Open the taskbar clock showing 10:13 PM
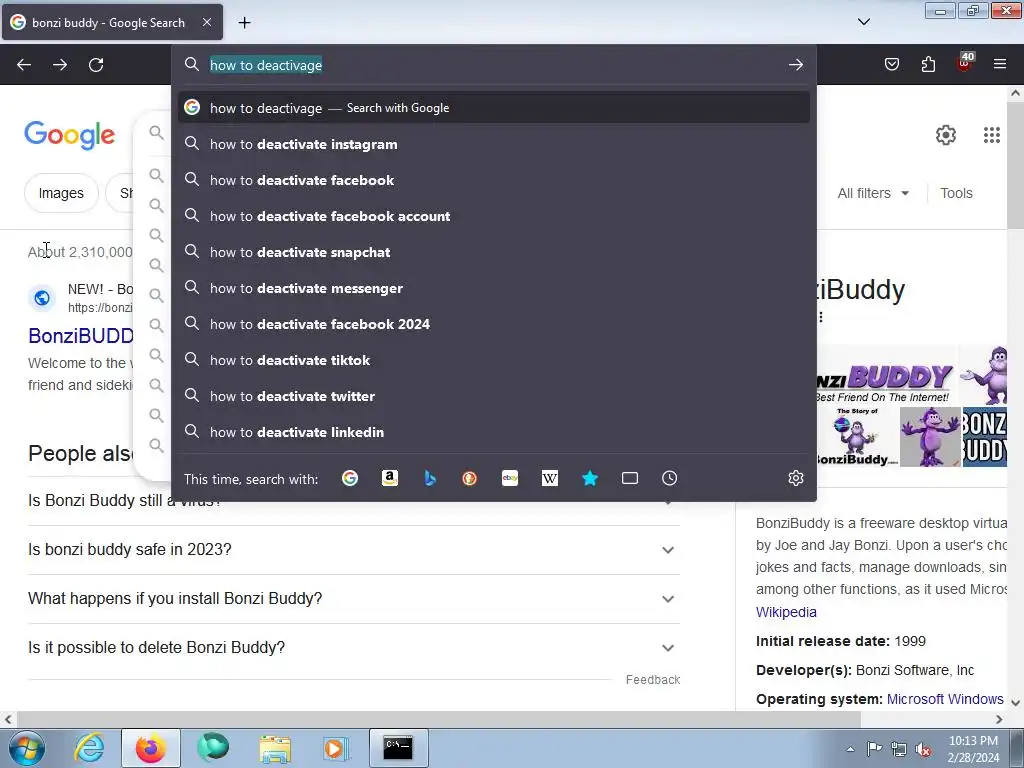The image size is (1024, 768). (973, 749)
